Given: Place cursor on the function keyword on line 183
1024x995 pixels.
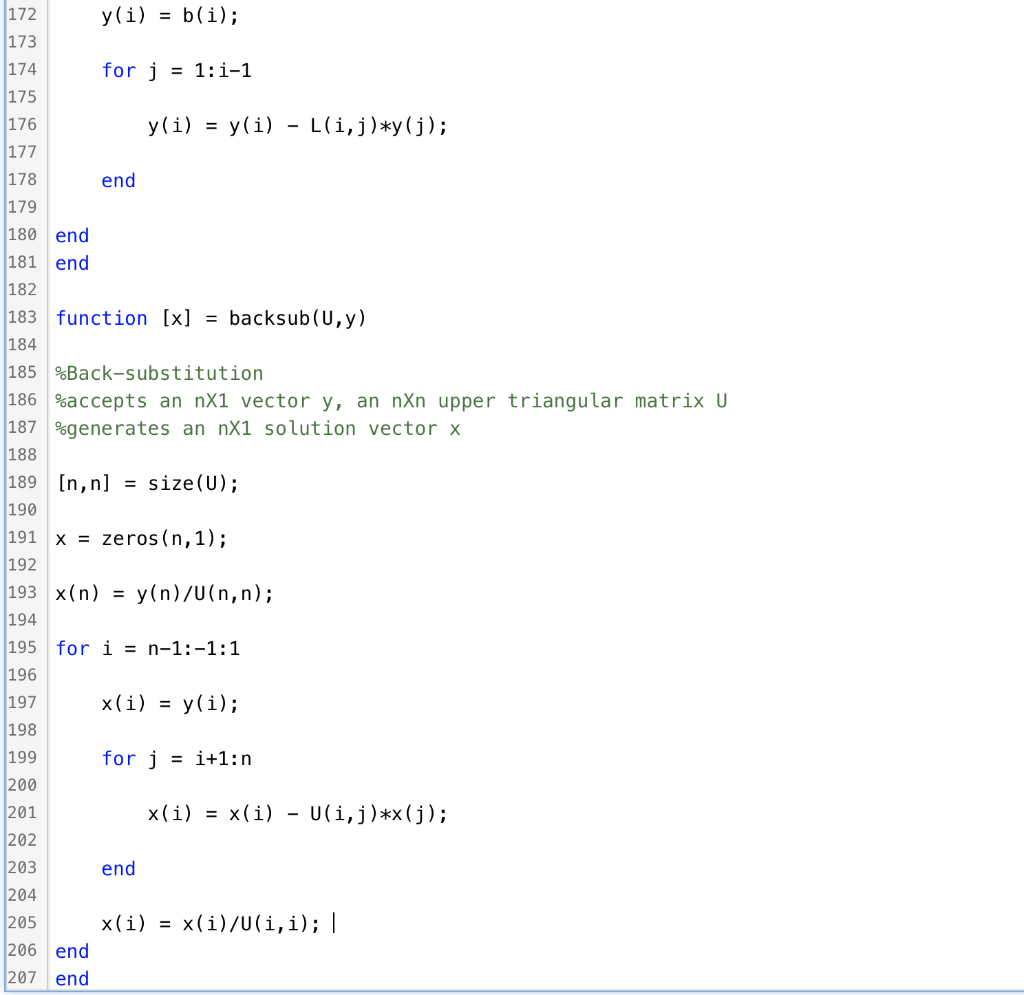Looking at the screenshot, I should [x=100, y=317].
